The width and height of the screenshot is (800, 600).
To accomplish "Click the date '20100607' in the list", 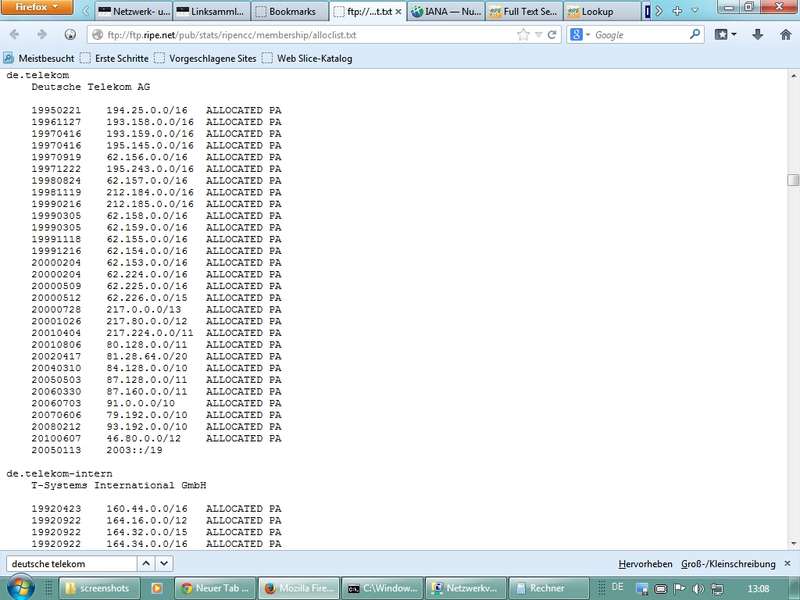I will 56,438.
